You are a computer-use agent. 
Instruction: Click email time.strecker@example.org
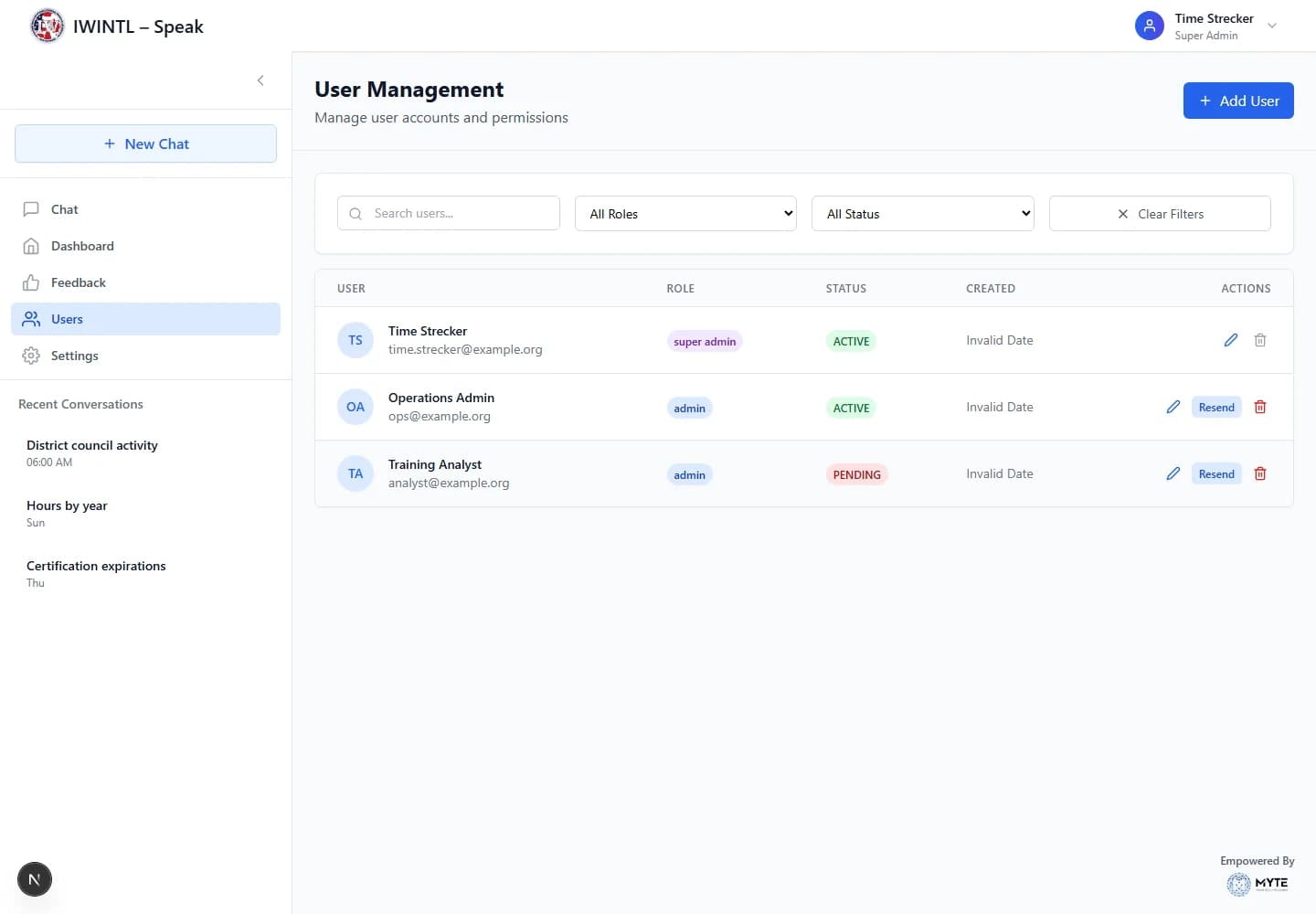click(465, 349)
